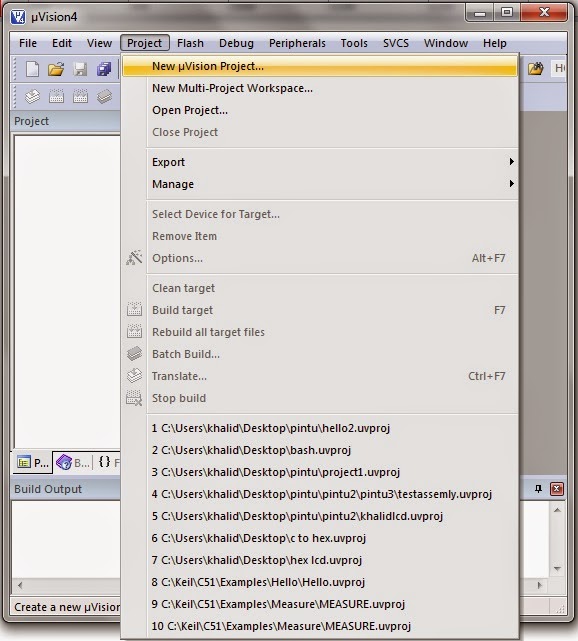578x641 pixels.
Task: Minimize the µVision4 window
Action: coord(480,13)
